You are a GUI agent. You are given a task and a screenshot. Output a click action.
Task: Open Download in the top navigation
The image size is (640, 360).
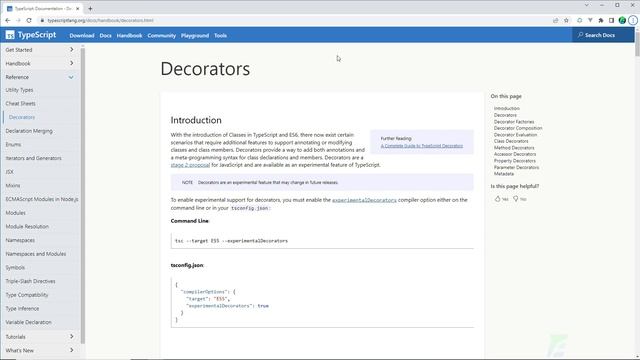82,36
